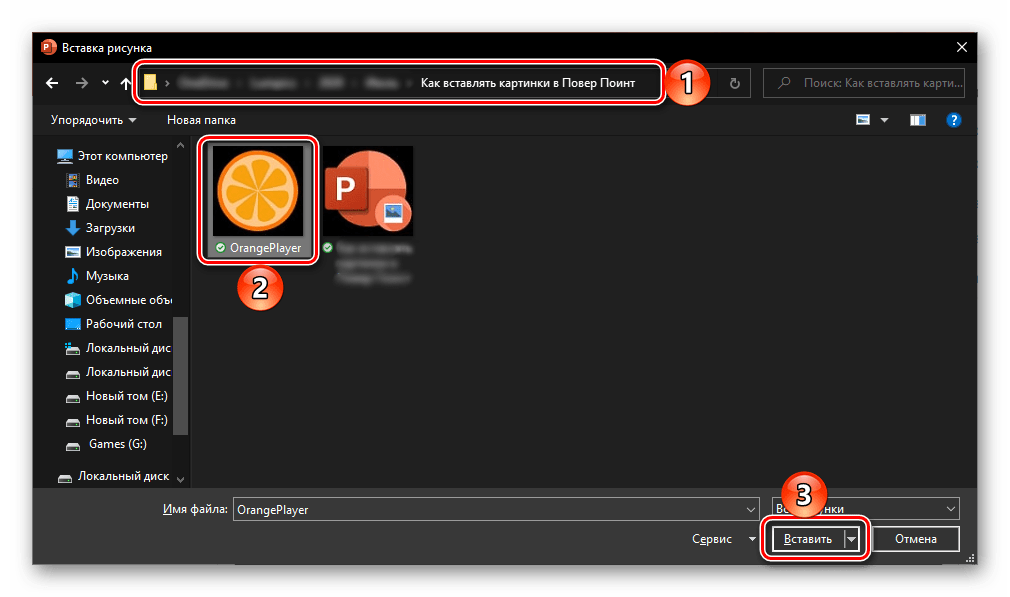Open the Вставить split-button arrow

click(851, 539)
